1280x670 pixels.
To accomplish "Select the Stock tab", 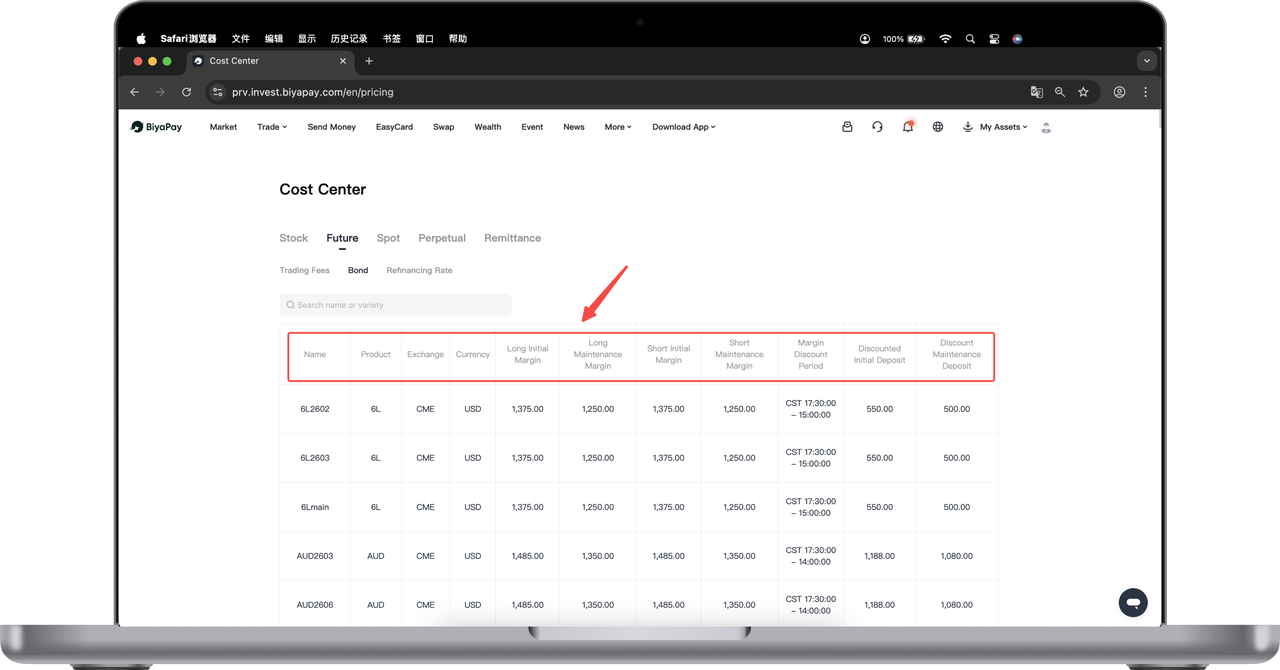I will [x=293, y=238].
